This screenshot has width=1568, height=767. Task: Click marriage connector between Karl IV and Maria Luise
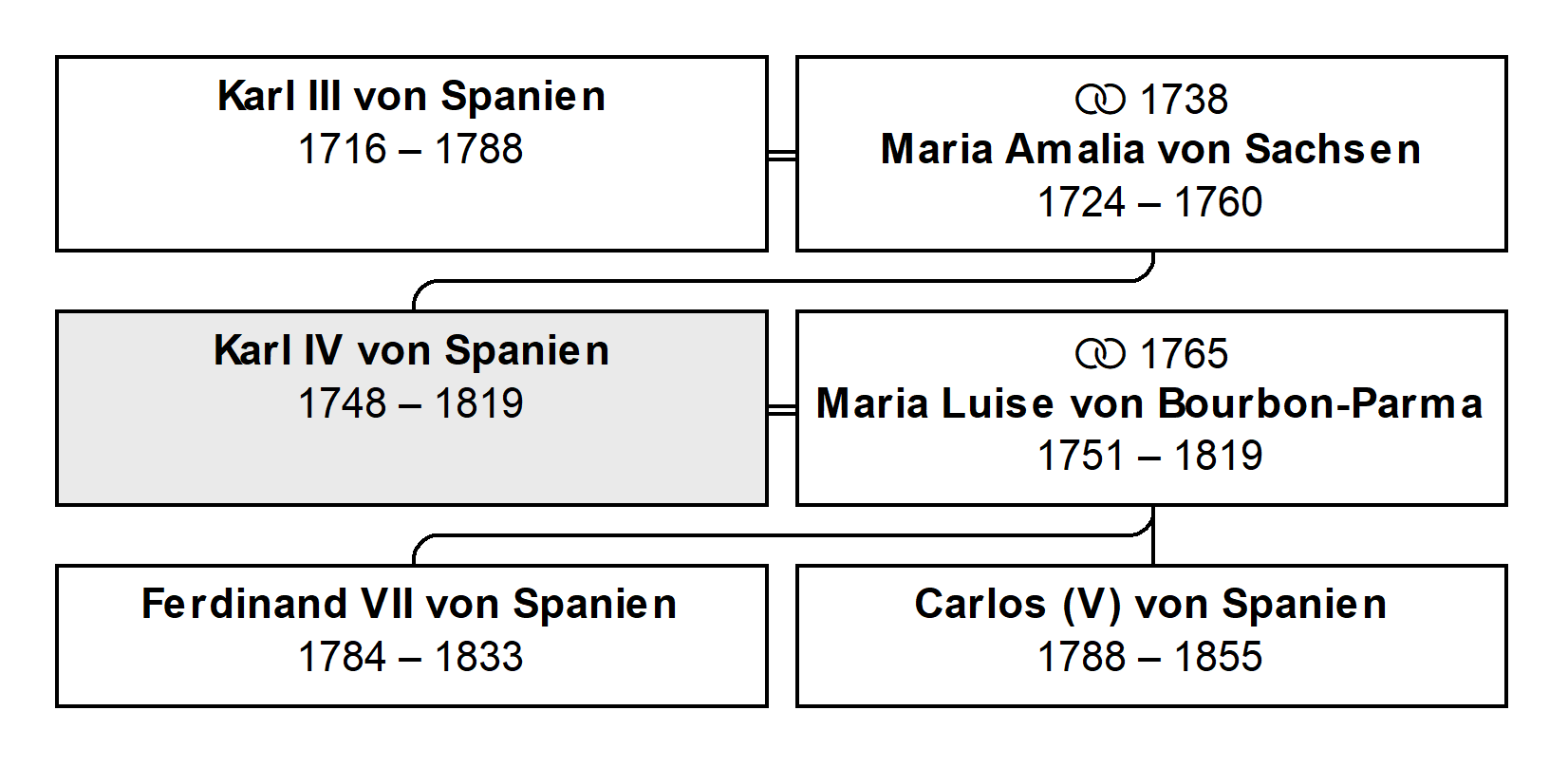(x=782, y=409)
